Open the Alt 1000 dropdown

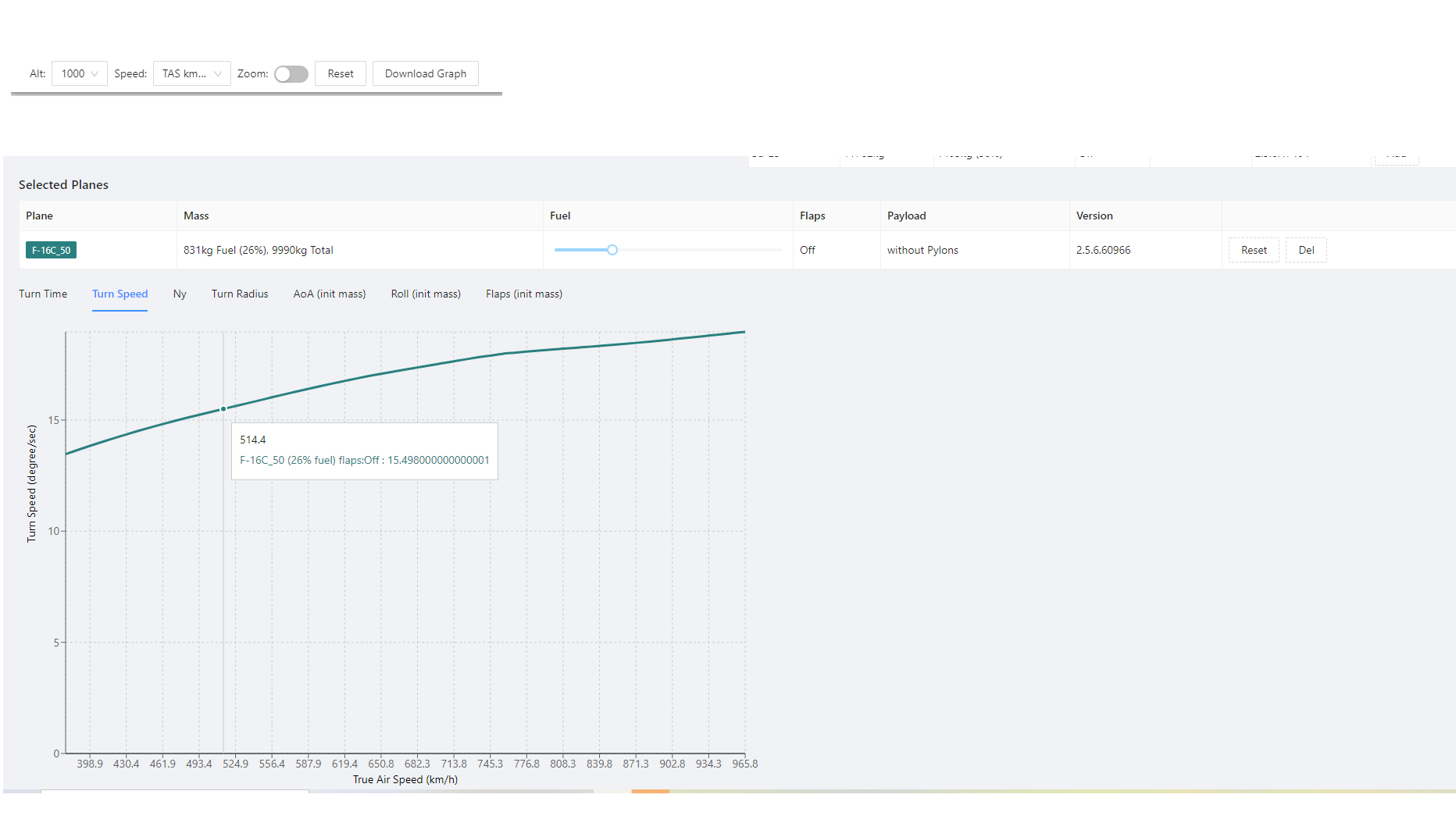pos(80,73)
